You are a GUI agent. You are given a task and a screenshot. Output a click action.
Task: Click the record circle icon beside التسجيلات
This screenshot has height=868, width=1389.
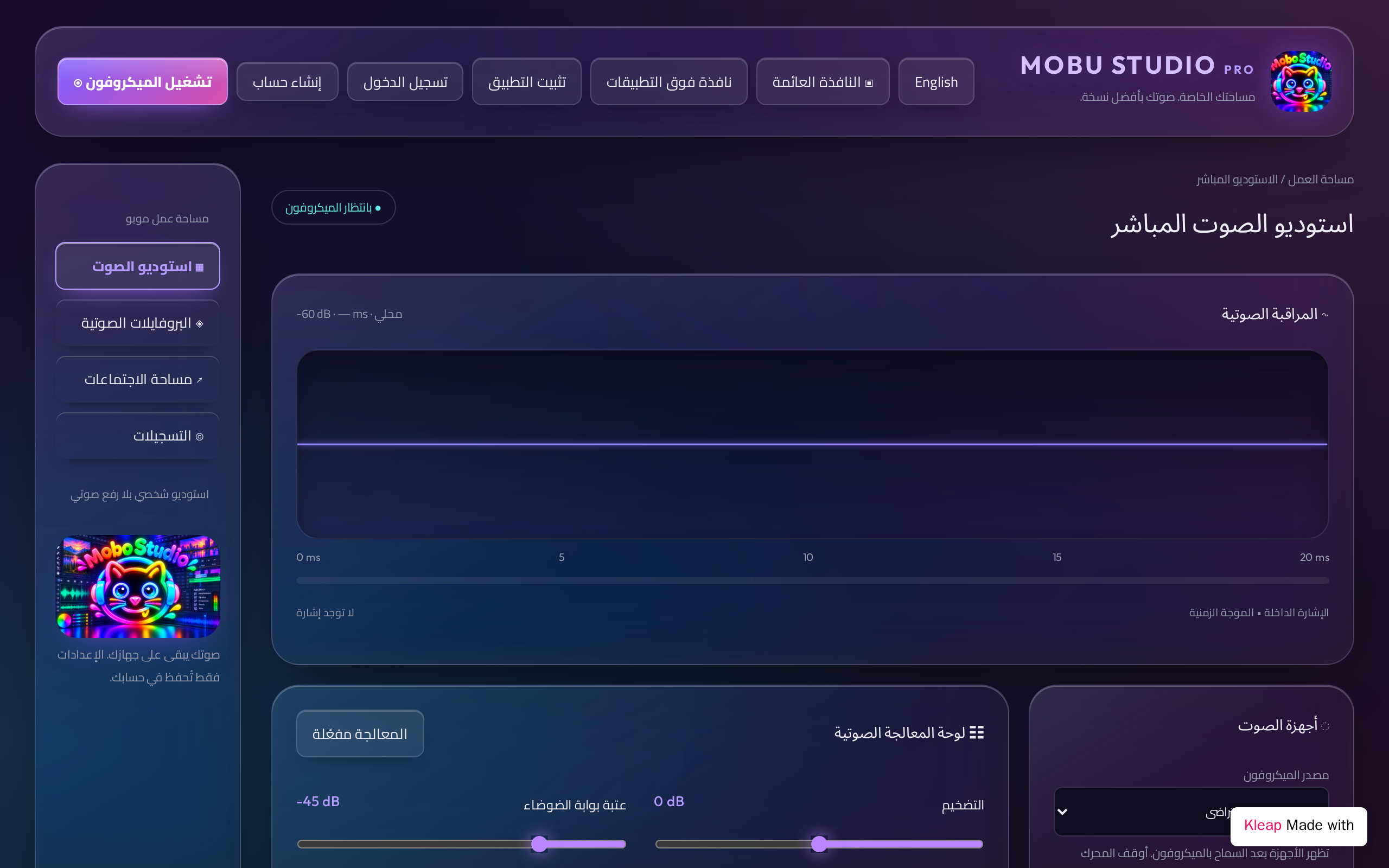click(200, 437)
